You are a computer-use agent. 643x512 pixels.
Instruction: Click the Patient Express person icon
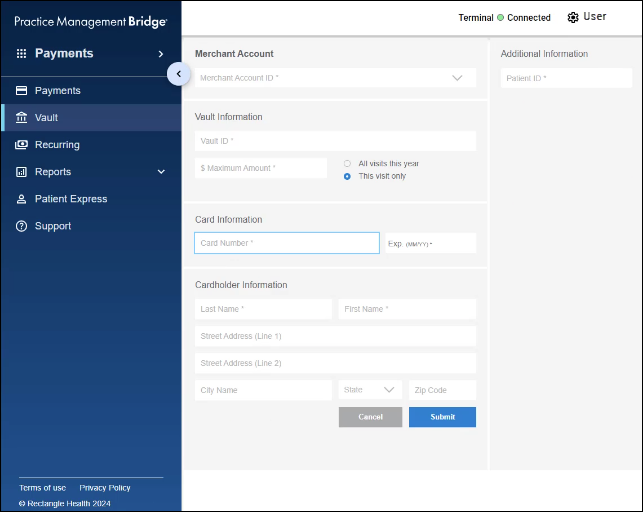pos(21,199)
